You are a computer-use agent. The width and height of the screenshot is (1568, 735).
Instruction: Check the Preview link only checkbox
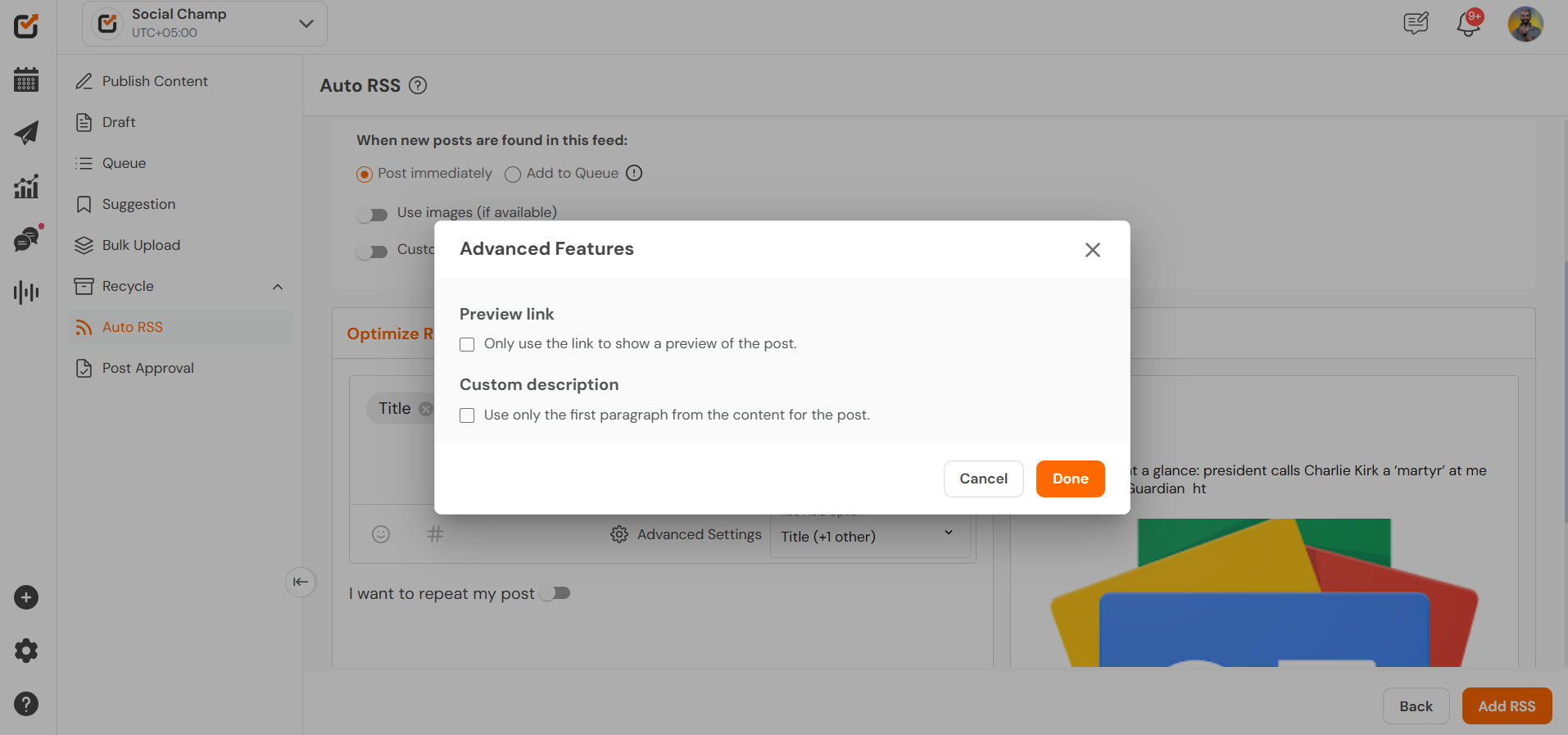[x=467, y=344]
